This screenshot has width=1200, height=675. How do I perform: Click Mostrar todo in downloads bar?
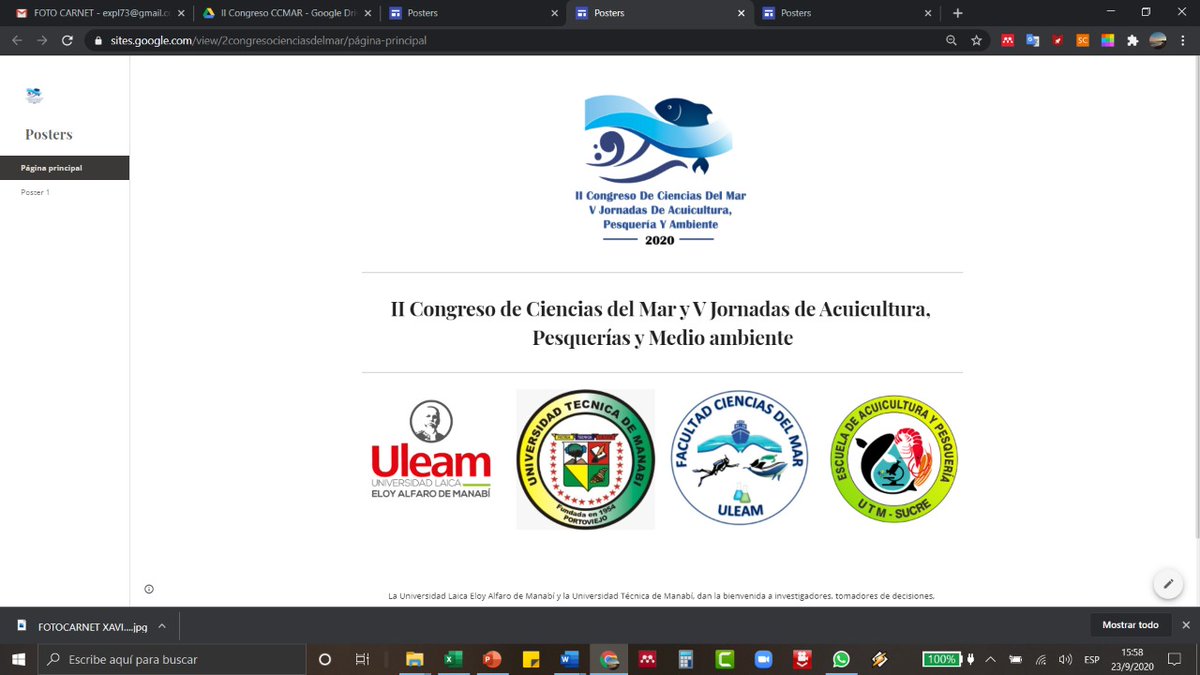(1130, 625)
